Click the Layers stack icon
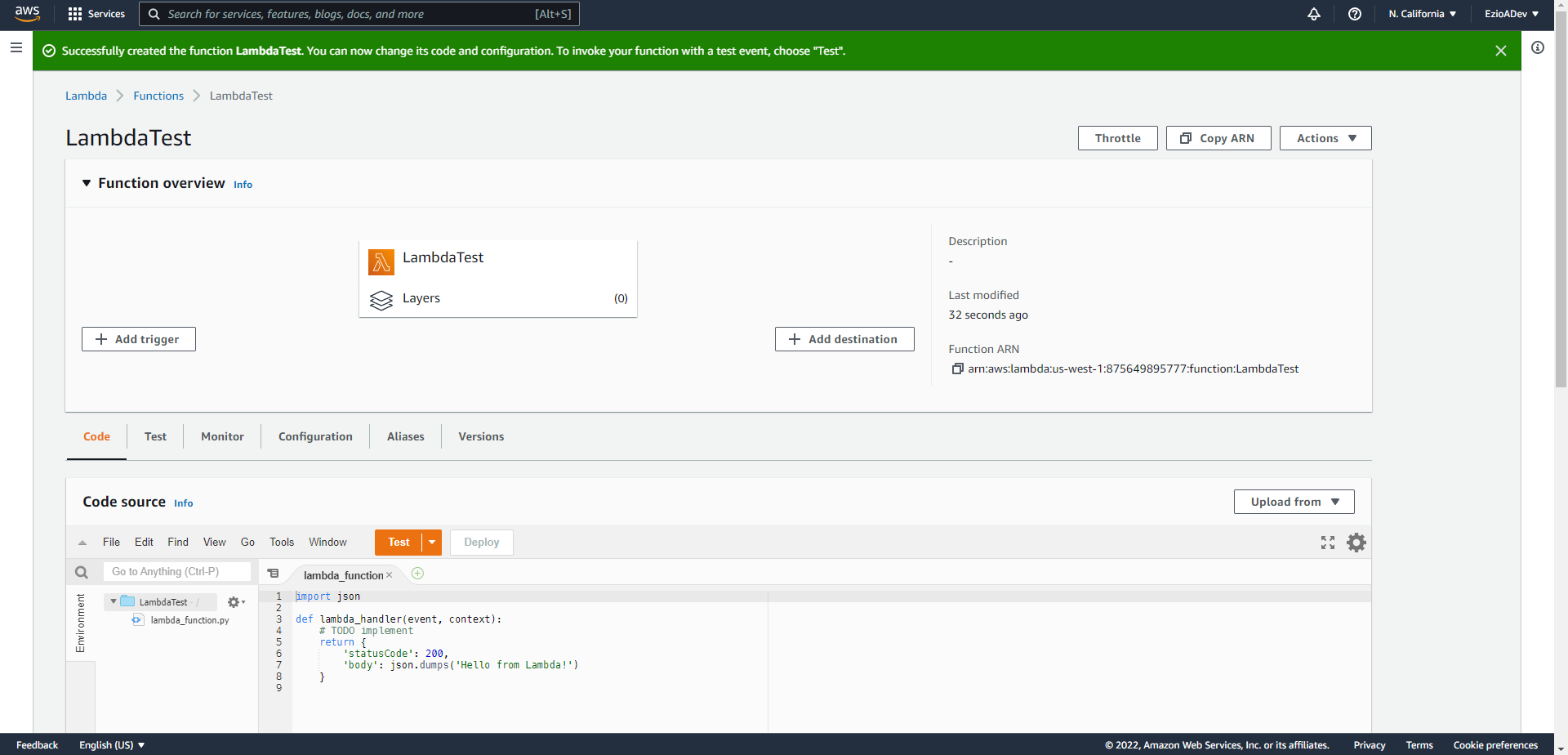This screenshot has height=755, width=1568. tap(381, 300)
